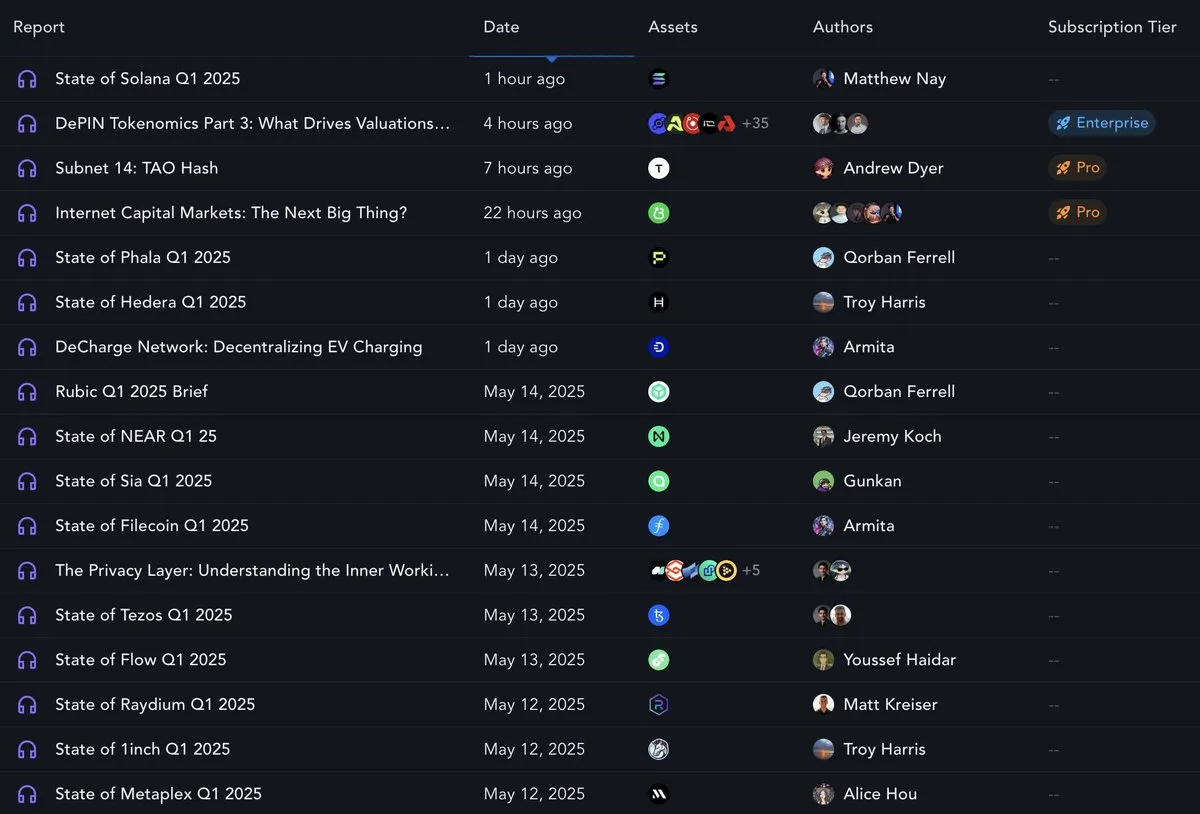Open DeCharge Network: Decentralizing EV Charging
This screenshot has height=814, width=1200.
239,347
